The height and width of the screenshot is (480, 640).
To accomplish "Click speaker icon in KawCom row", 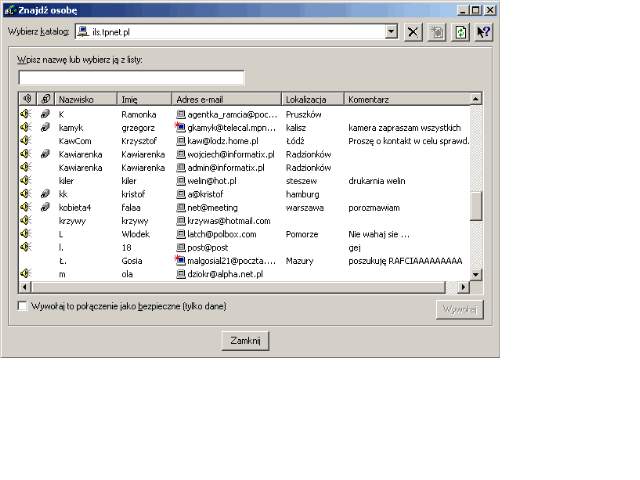I will [26, 140].
